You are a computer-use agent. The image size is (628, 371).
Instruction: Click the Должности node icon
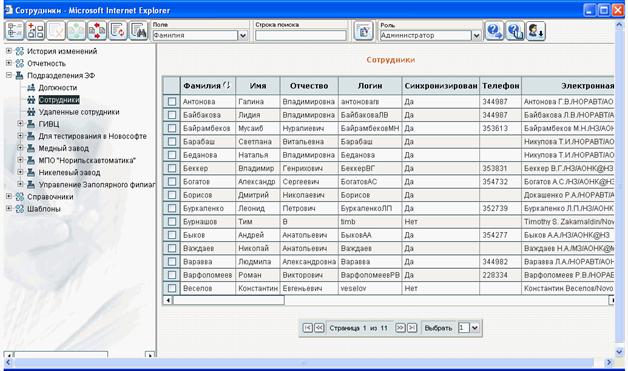pos(31,87)
